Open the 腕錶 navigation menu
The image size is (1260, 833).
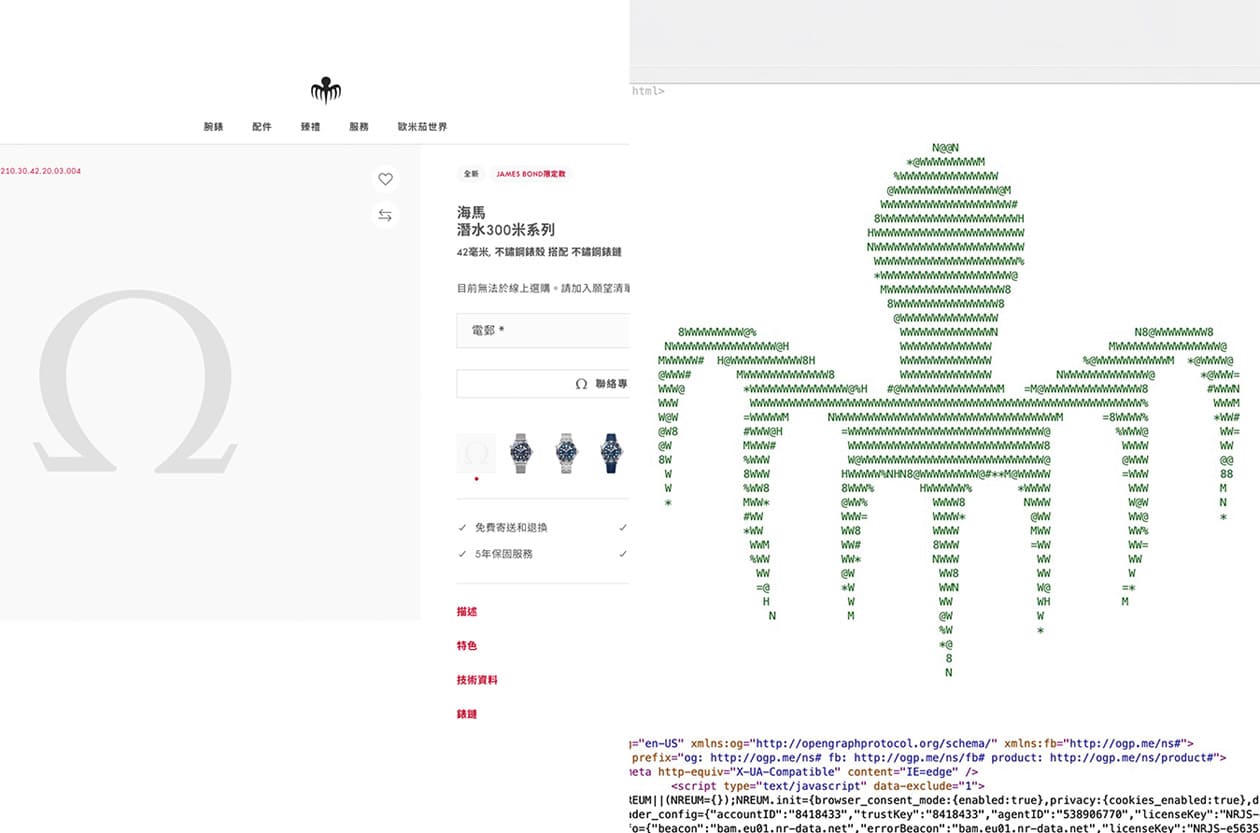point(213,127)
